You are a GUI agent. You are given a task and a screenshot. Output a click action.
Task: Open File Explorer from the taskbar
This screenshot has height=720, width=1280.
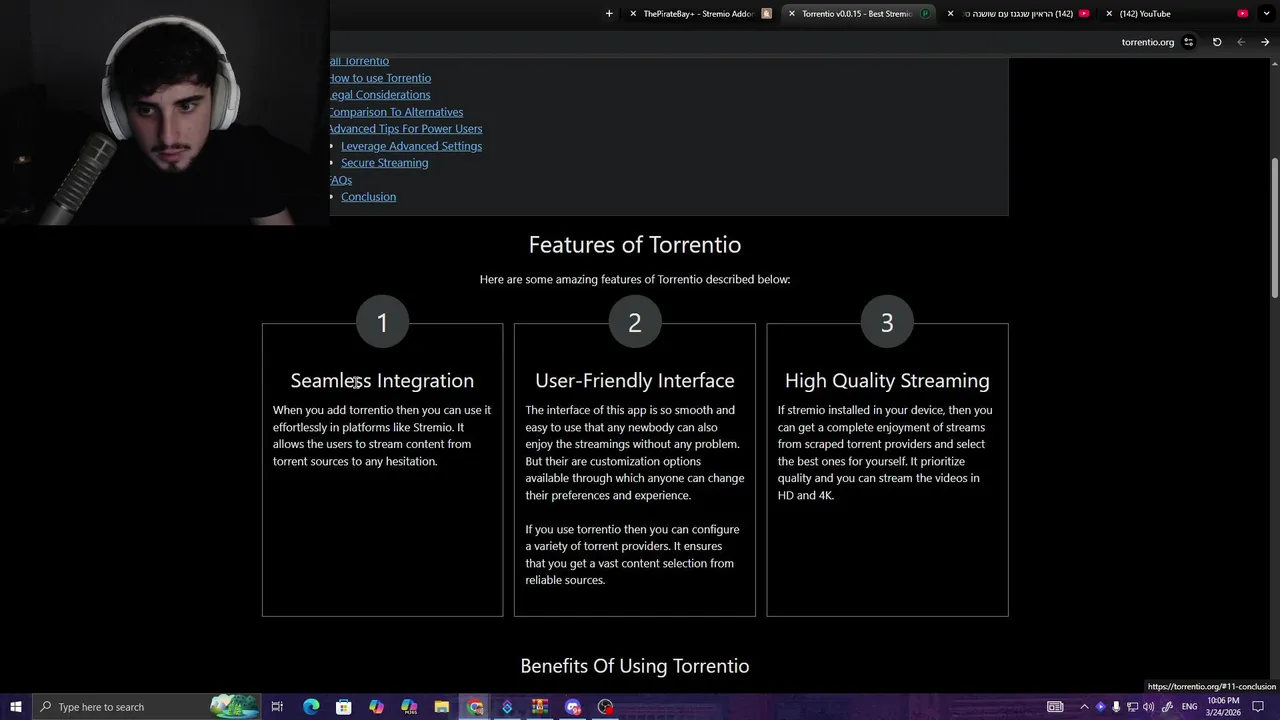(x=441, y=707)
